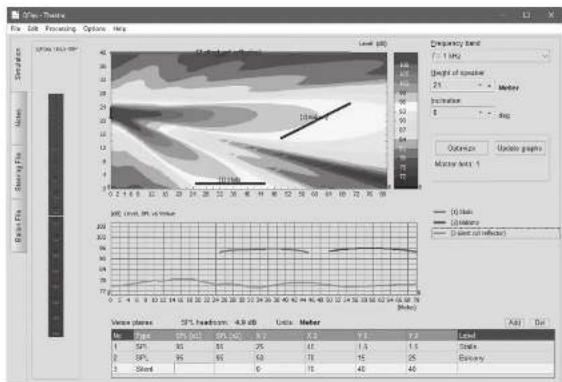Viewport: 562px width, 382px height.
Task: Select the X1 column header
Action: tap(279, 336)
